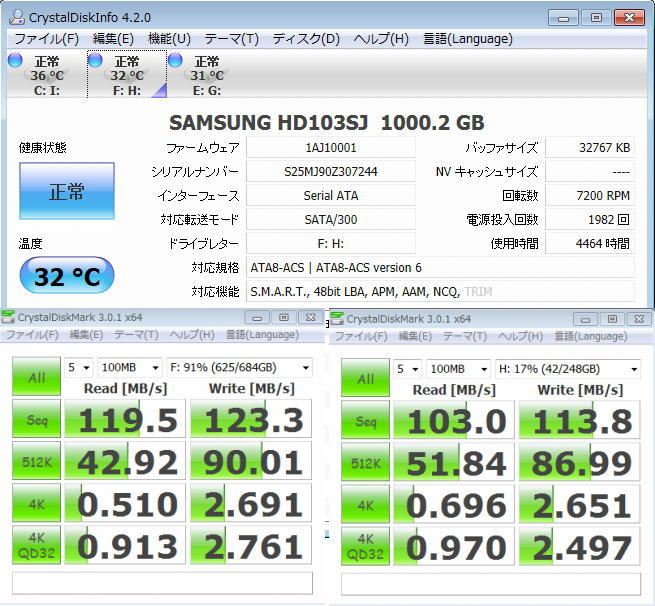Minimize the left CrystalDiskMark window
The width and height of the screenshot is (655, 606).
pyautogui.click(x=257, y=318)
